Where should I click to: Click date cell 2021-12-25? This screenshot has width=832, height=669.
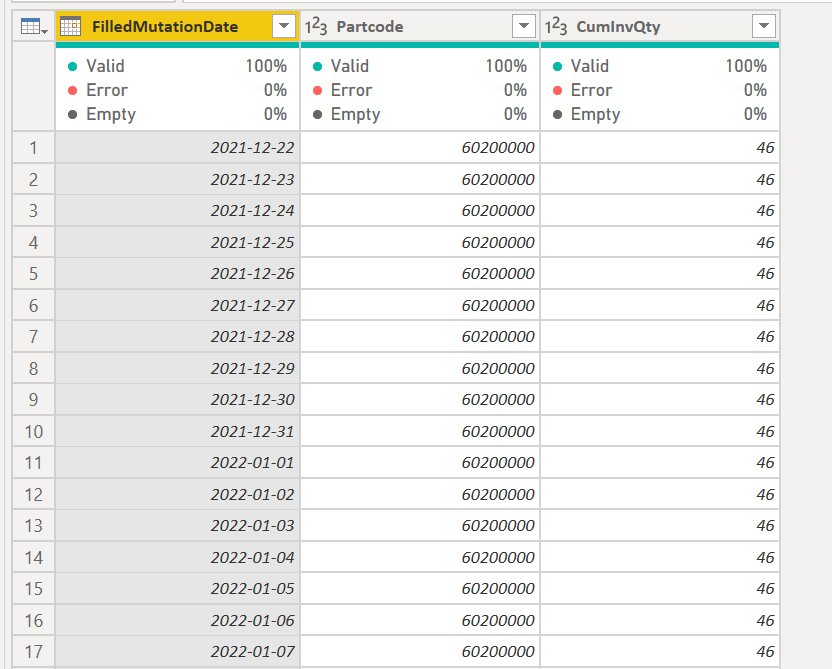[x=178, y=242]
